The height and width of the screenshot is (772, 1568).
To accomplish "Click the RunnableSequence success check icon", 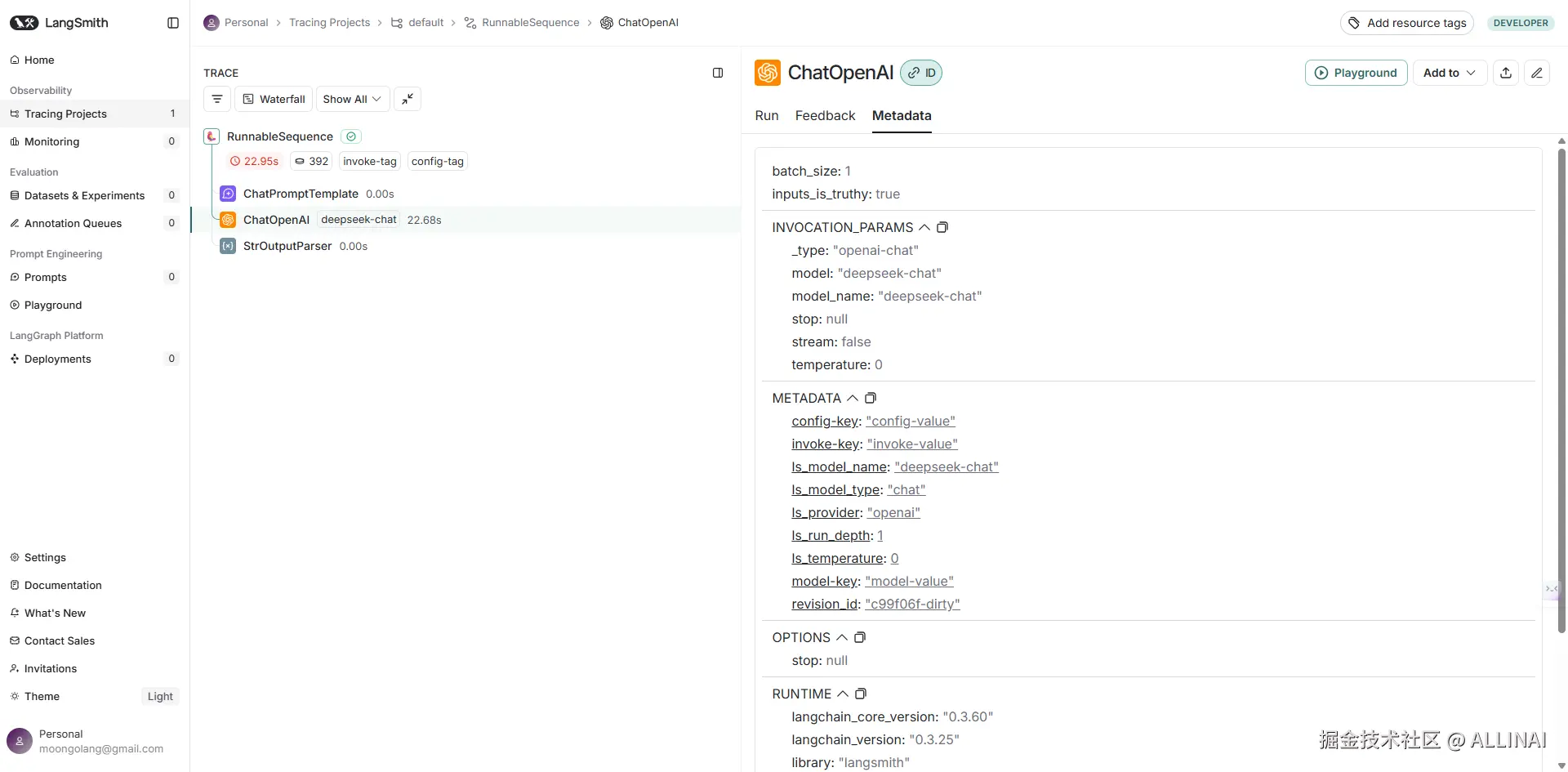I will click(351, 136).
